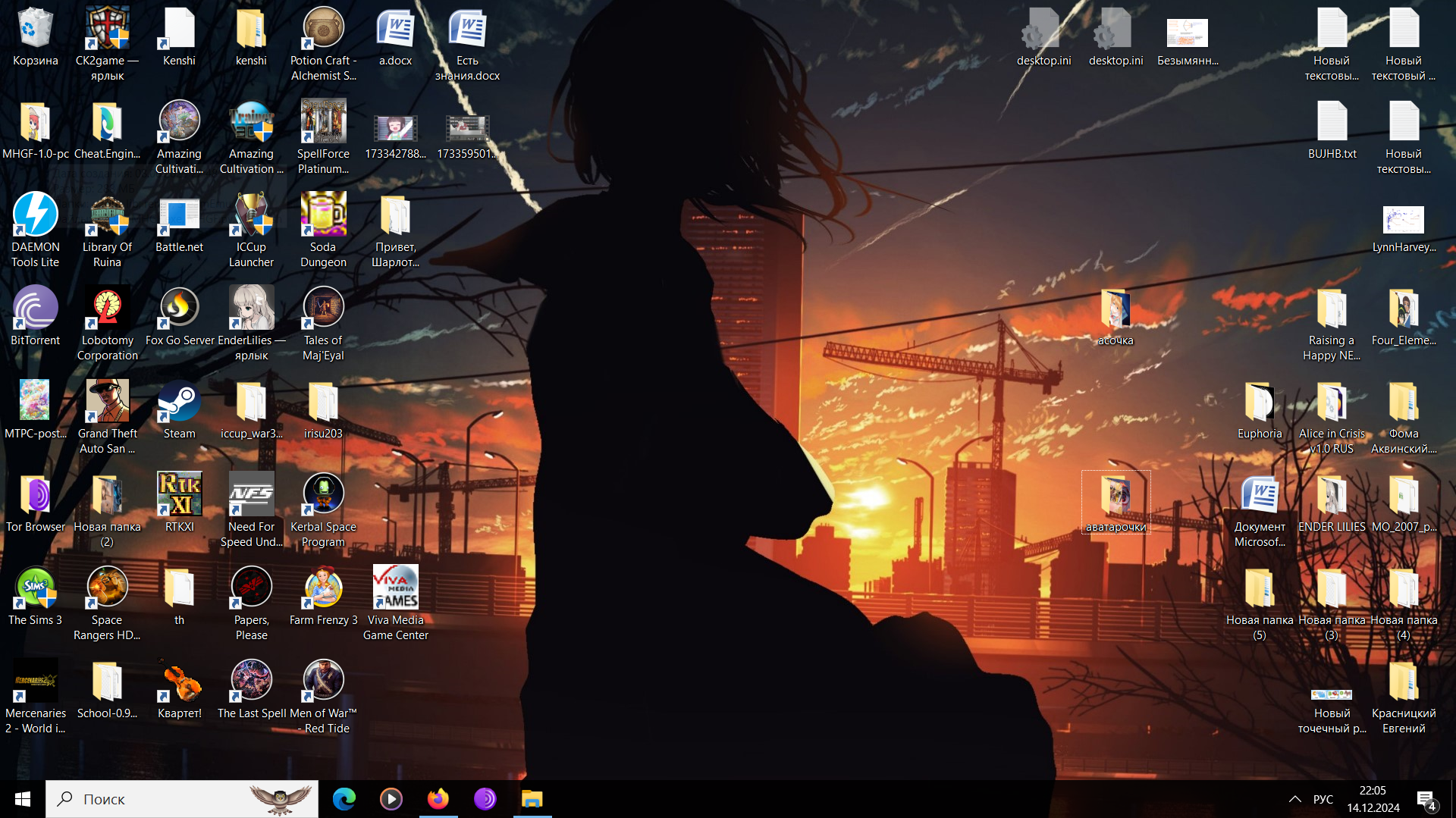Launch the Steam desktop shortcut
The width and height of the screenshot is (1456, 818).
(x=179, y=409)
